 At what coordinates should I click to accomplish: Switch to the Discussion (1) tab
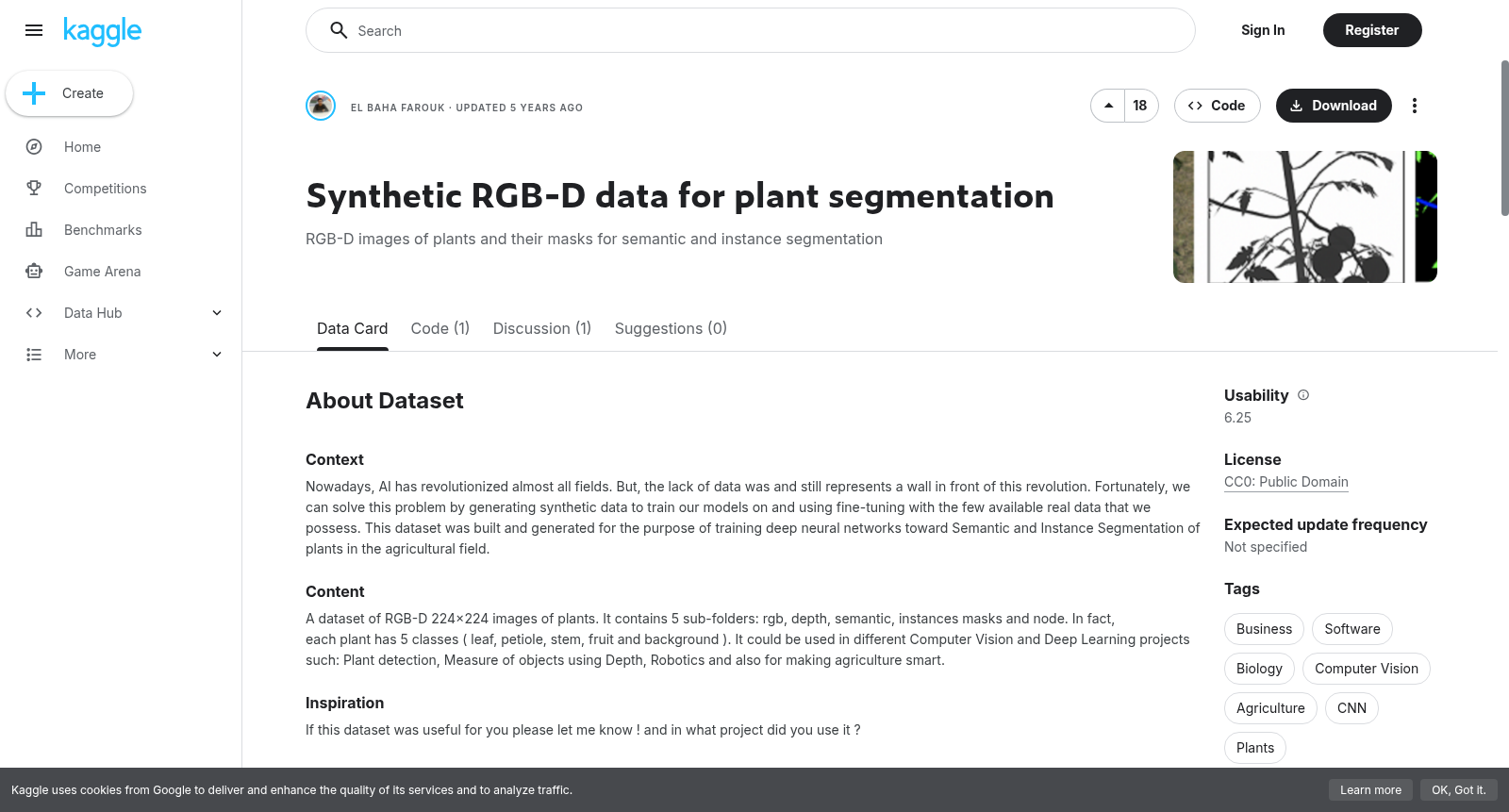(542, 328)
